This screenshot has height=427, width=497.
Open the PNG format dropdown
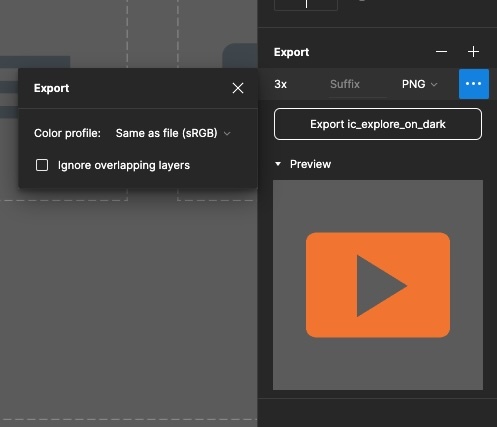(x=419, y=84)
